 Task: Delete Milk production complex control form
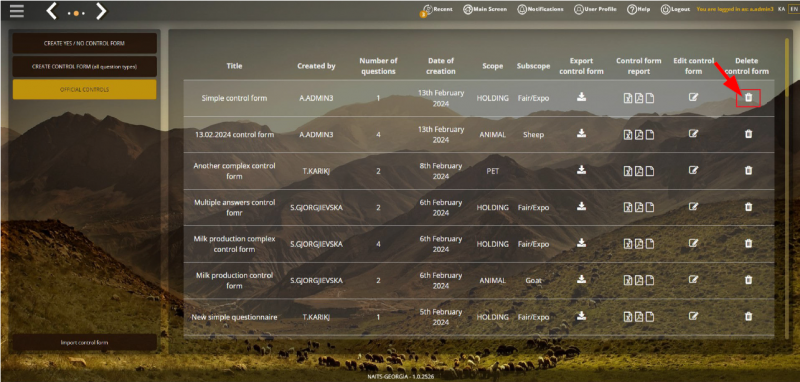pyautogui.click(x=748, y=244)
